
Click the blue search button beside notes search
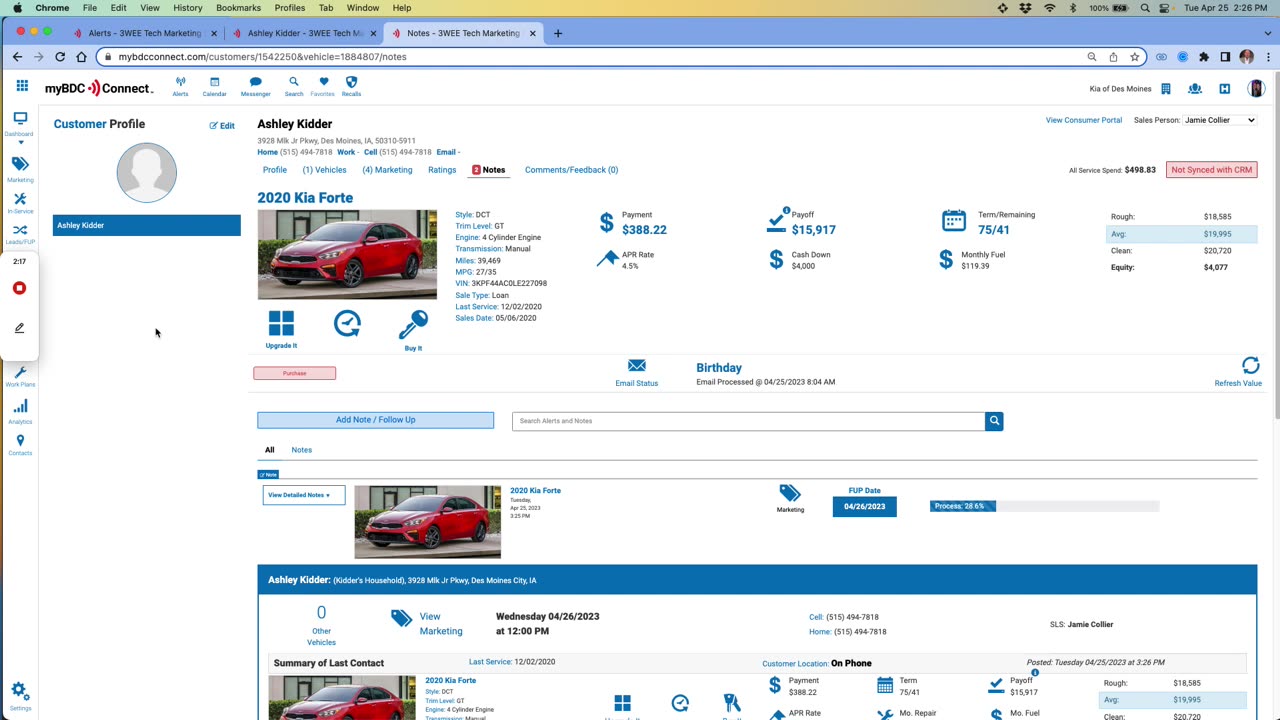pyautogui.click(x=994, y=421)
